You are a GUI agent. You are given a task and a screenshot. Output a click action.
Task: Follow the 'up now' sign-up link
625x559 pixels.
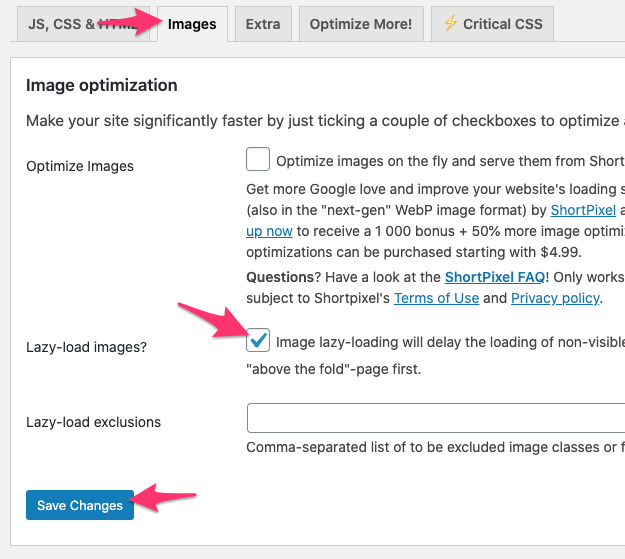click(269, 231)
